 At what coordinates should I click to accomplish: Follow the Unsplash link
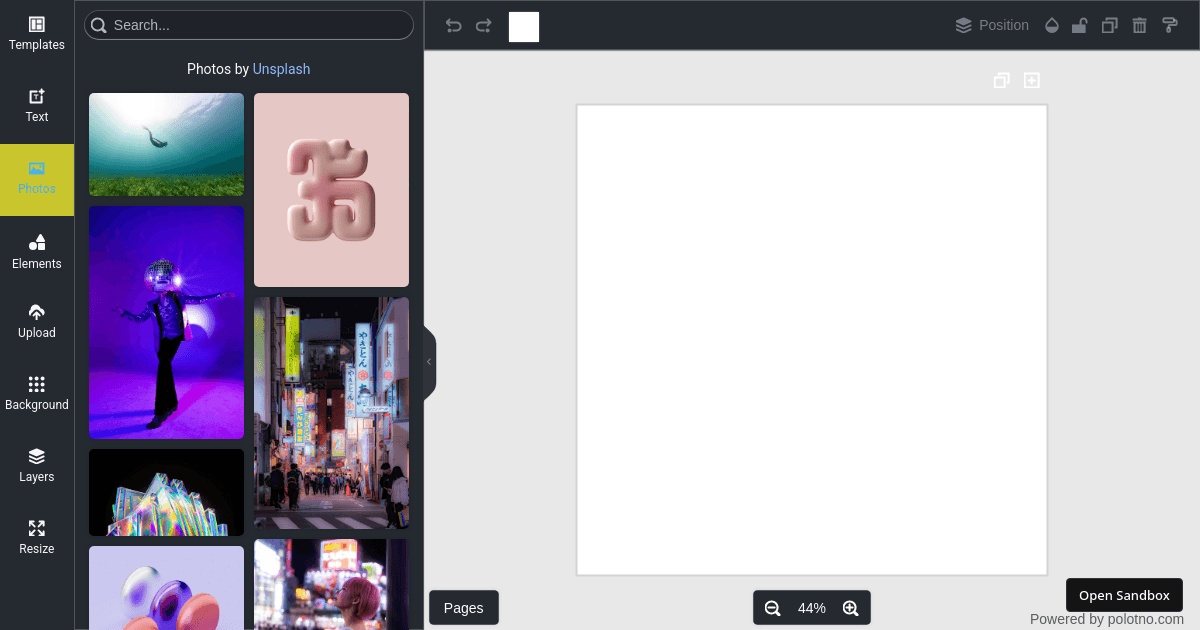point(281,69)
